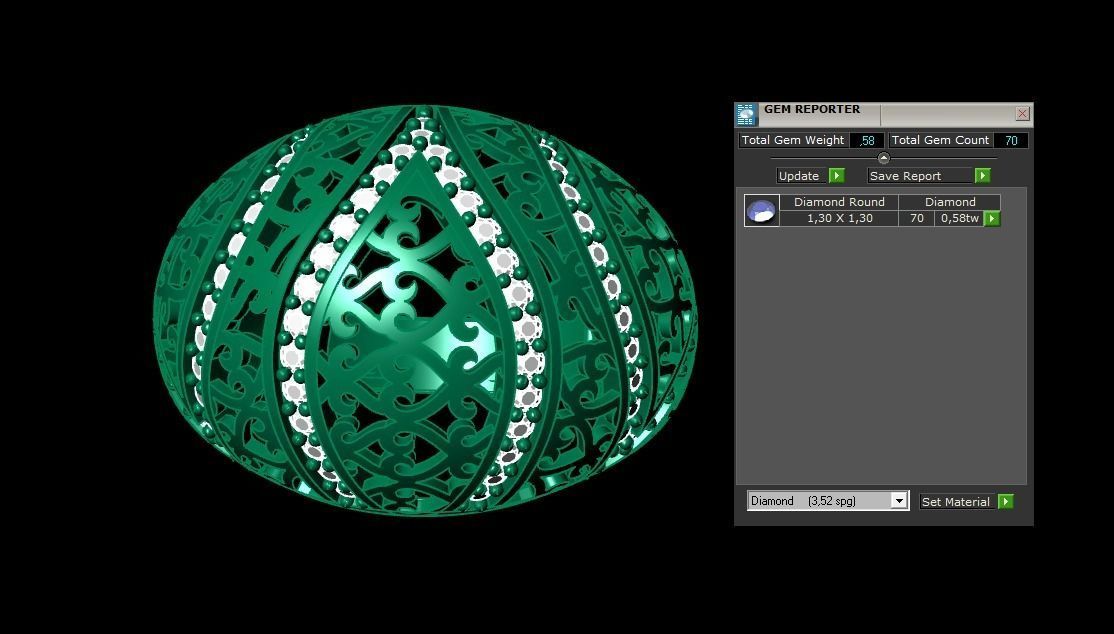The height and width of the screenshot is (634, 1114).
Task: Click the gem count cell showing 70 in the table
Action: point(916,218)
